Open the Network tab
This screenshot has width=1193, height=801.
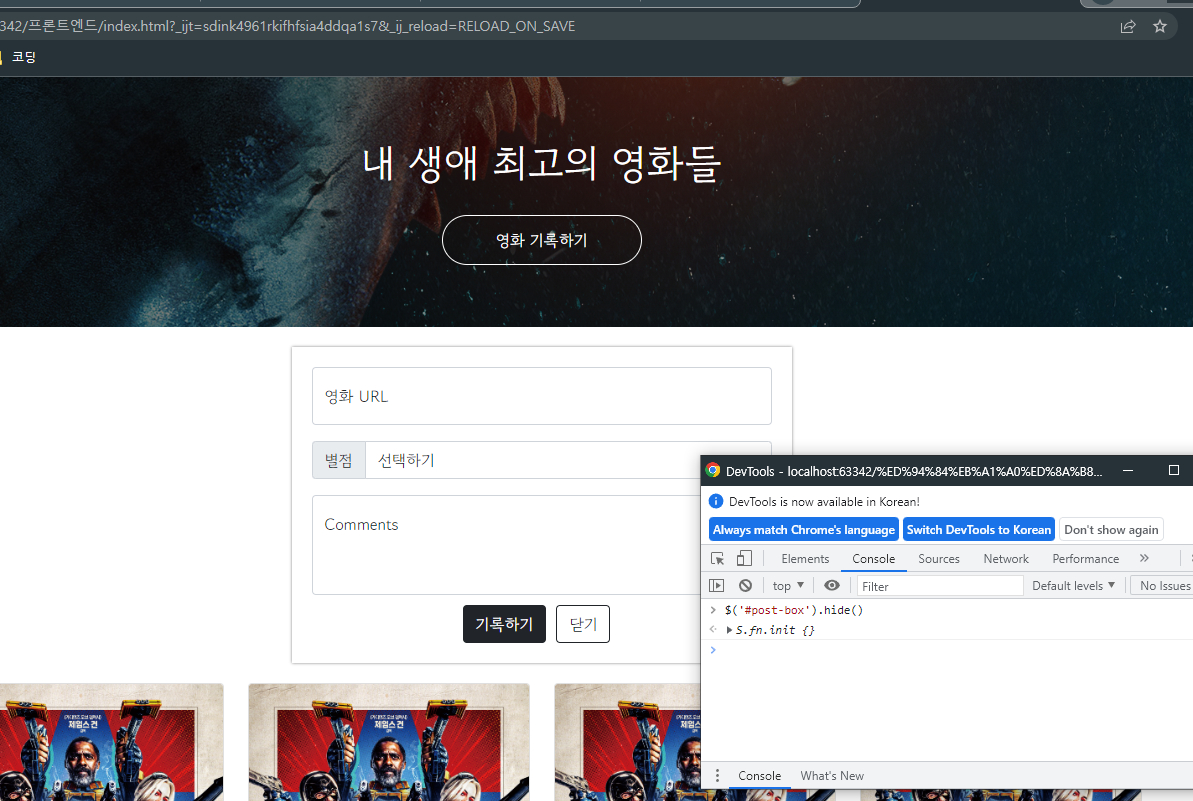(1006, 558)
